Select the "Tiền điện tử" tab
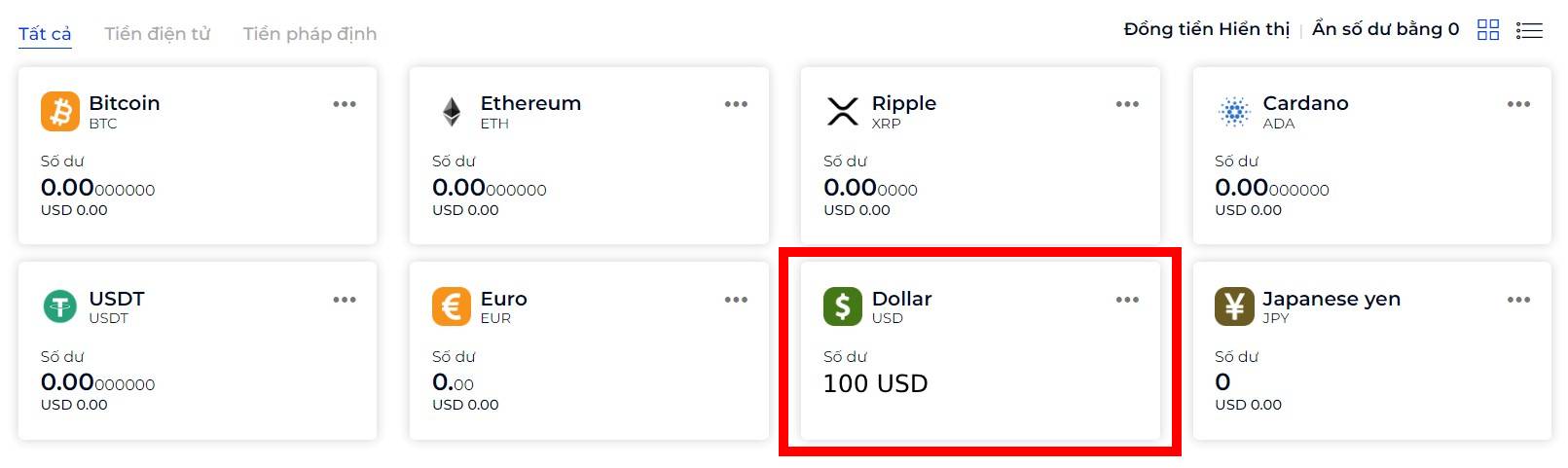Viewport: 1568px width, 468px height. (158, 34)
